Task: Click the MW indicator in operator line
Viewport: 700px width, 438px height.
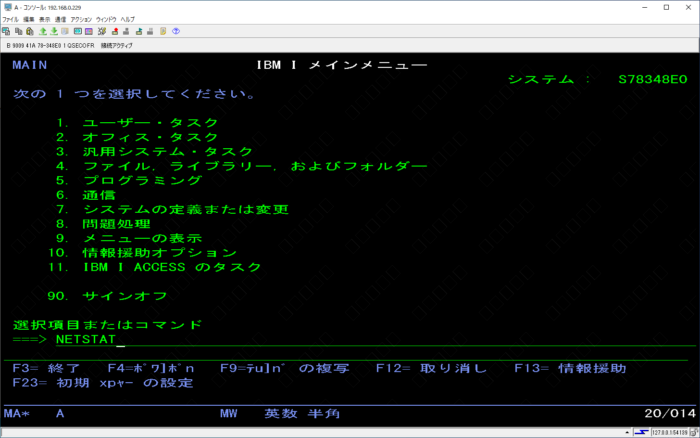Action: (x=229, y=413)
